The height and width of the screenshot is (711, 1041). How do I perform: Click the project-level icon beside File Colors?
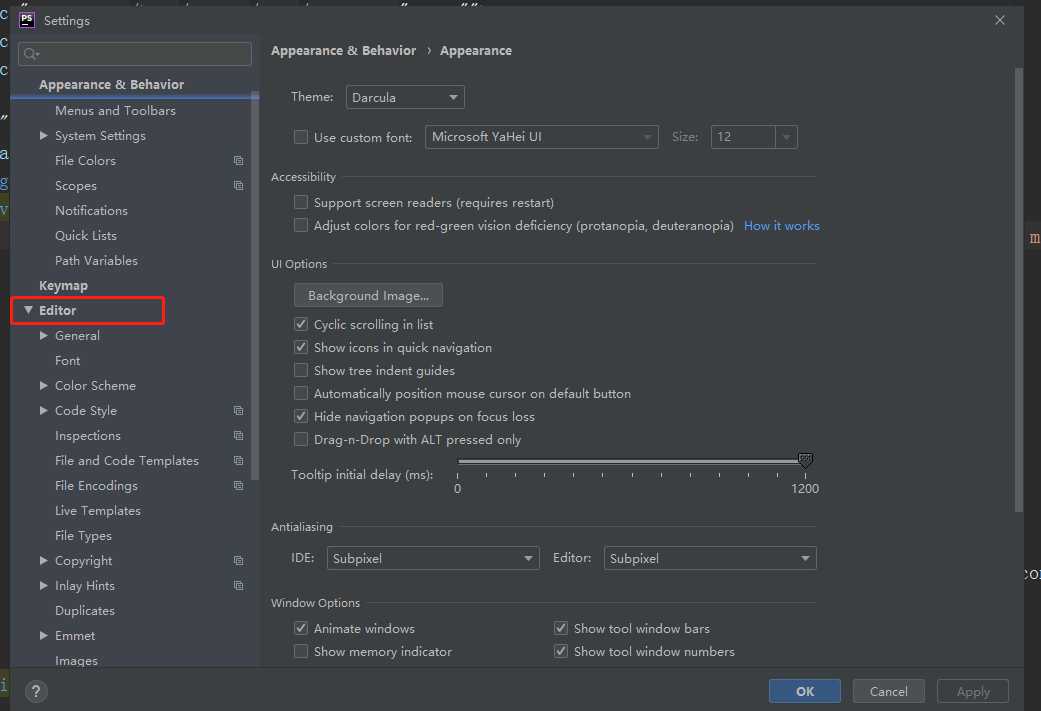click(238, 161)
